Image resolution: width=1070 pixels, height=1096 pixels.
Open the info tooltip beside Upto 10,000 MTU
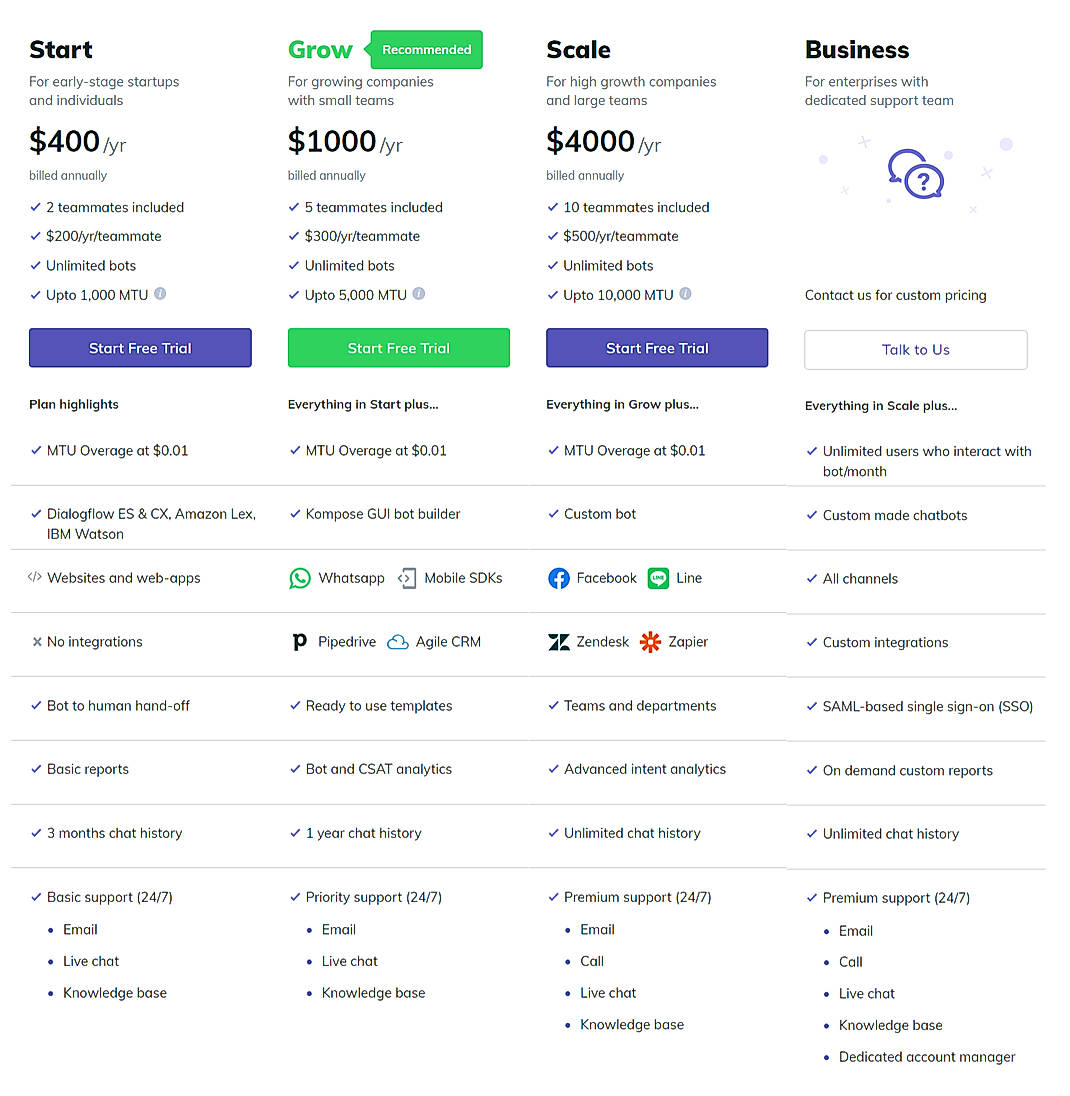pyautogui.click(x=685, y=293)
